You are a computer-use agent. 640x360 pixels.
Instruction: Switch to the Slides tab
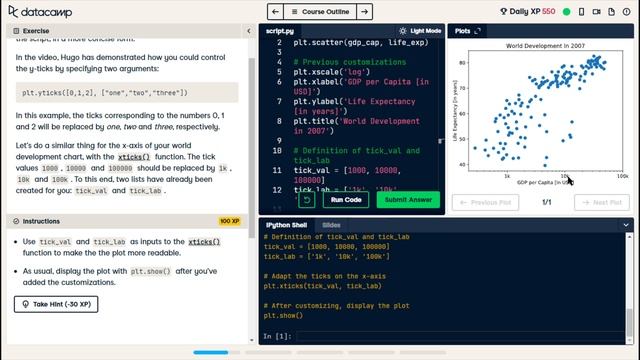[x=331, y=225]
